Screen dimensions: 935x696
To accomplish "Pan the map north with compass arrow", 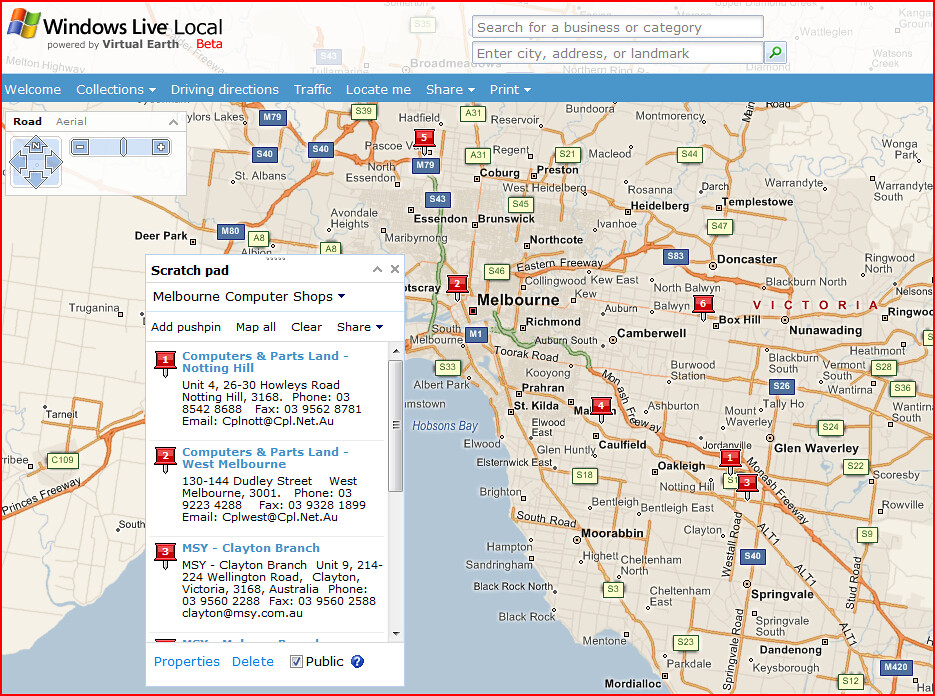I will tap(36, 145).
